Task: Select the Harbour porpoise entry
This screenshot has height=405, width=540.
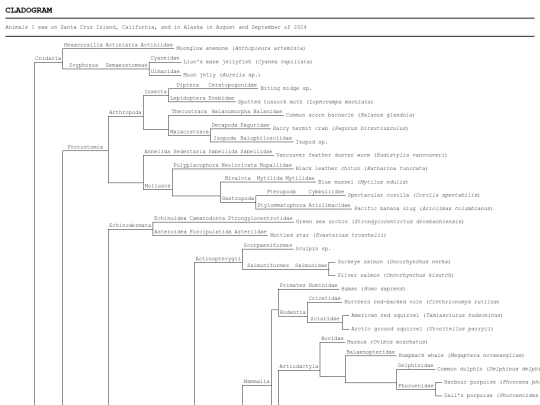Action: (x=492, y=382)
